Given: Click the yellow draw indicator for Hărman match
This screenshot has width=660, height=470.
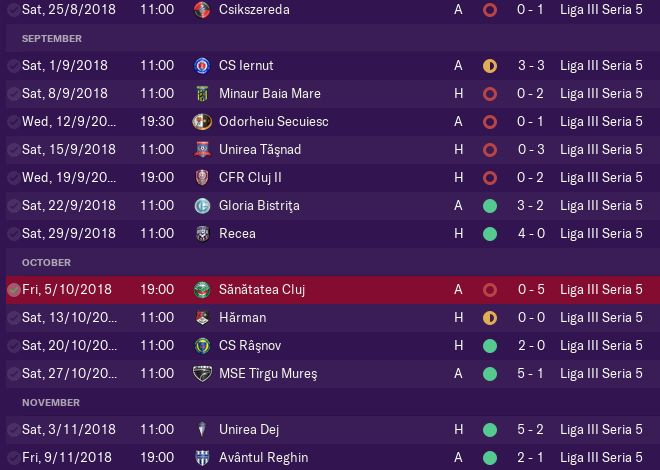Looking at the screenshot, I should tap(490, 318).
